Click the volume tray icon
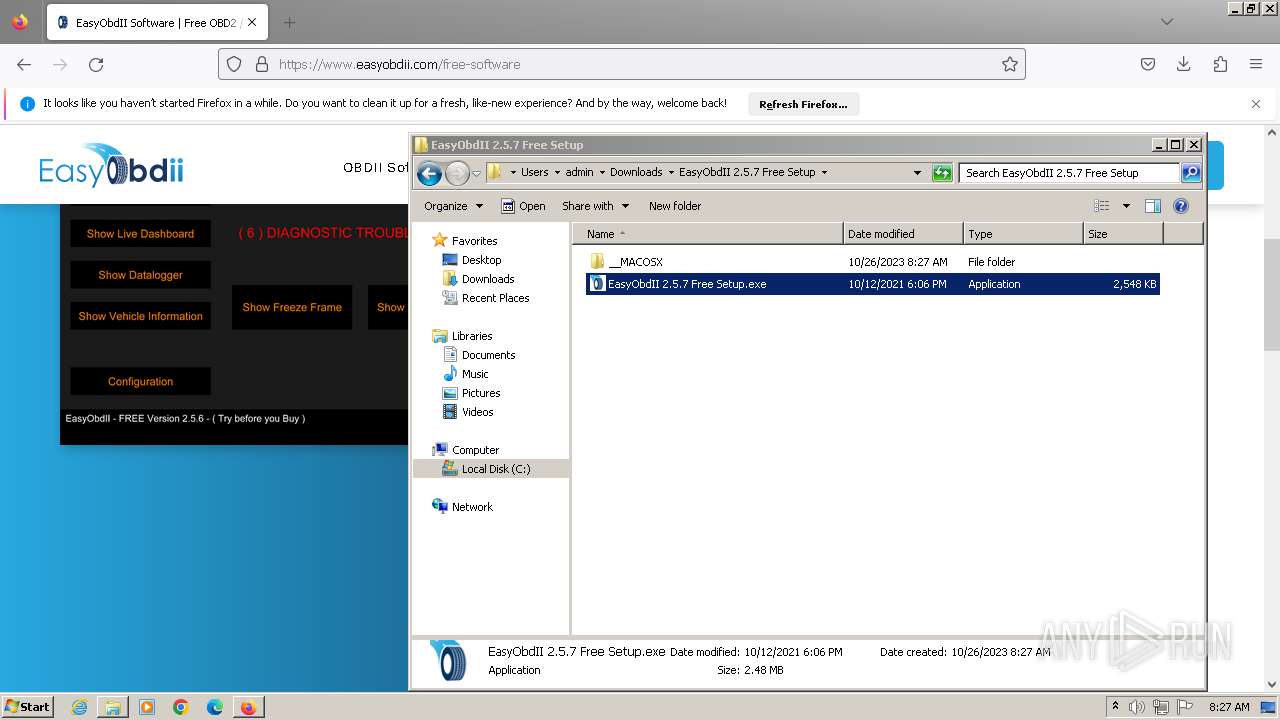 click(x=1137, y=707)
